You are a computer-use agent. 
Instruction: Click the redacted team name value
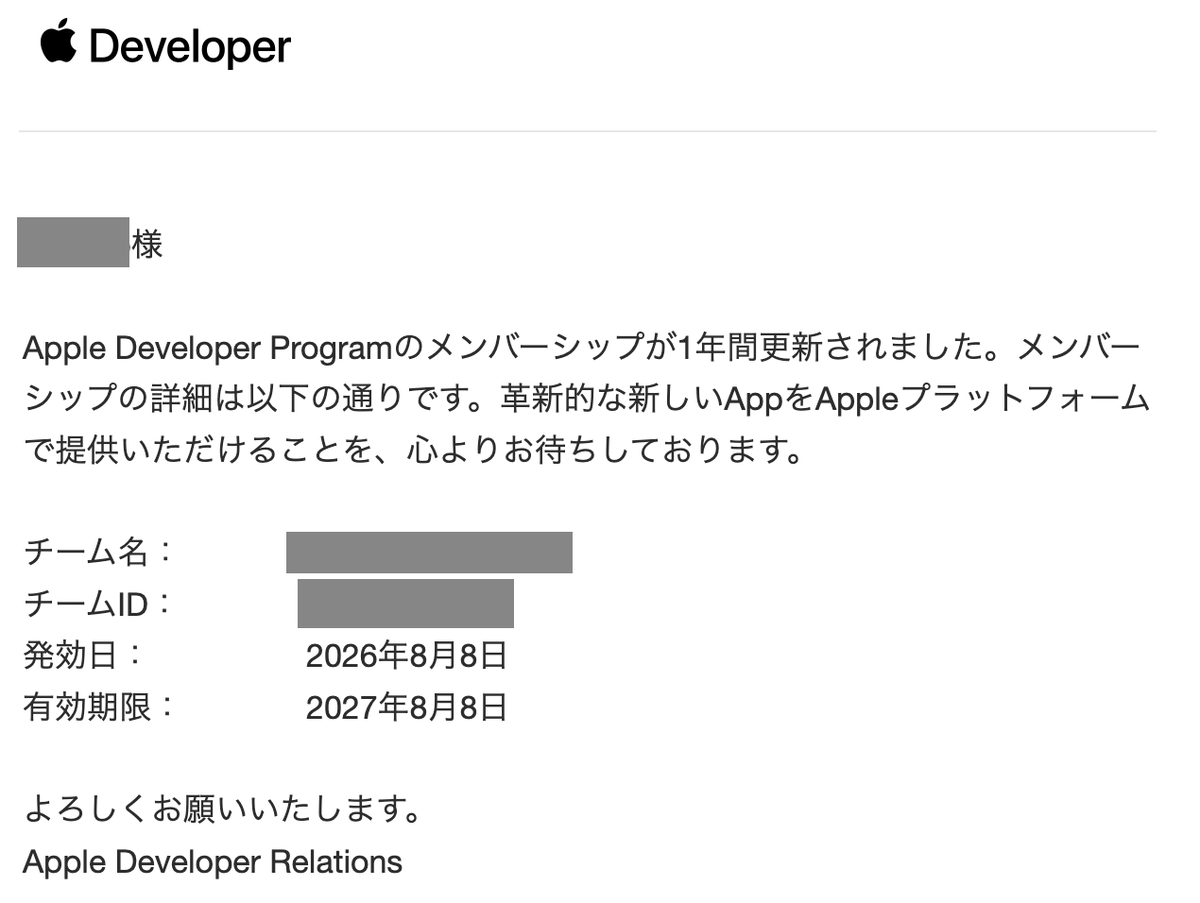pyautogui.click(x=429, y=552)
